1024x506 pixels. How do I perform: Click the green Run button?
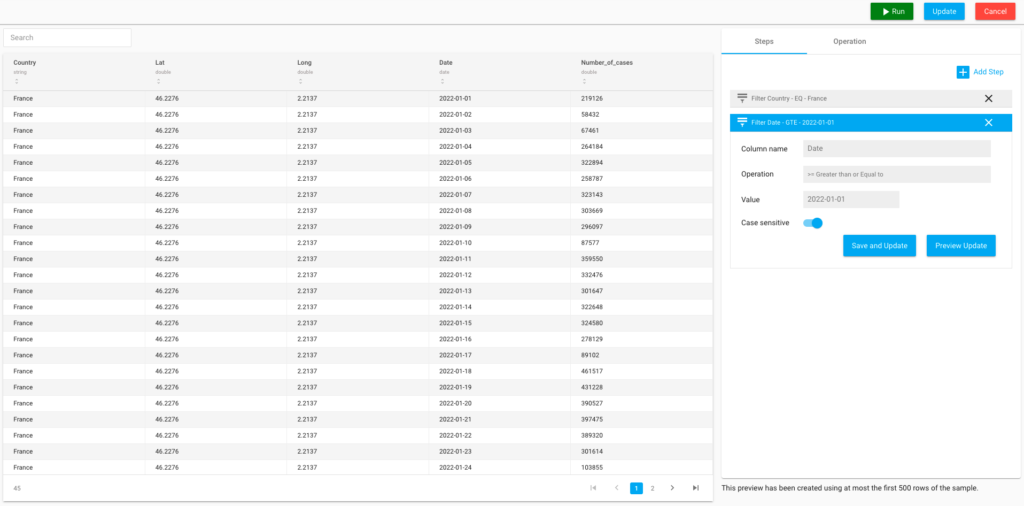tap(891, 12)
